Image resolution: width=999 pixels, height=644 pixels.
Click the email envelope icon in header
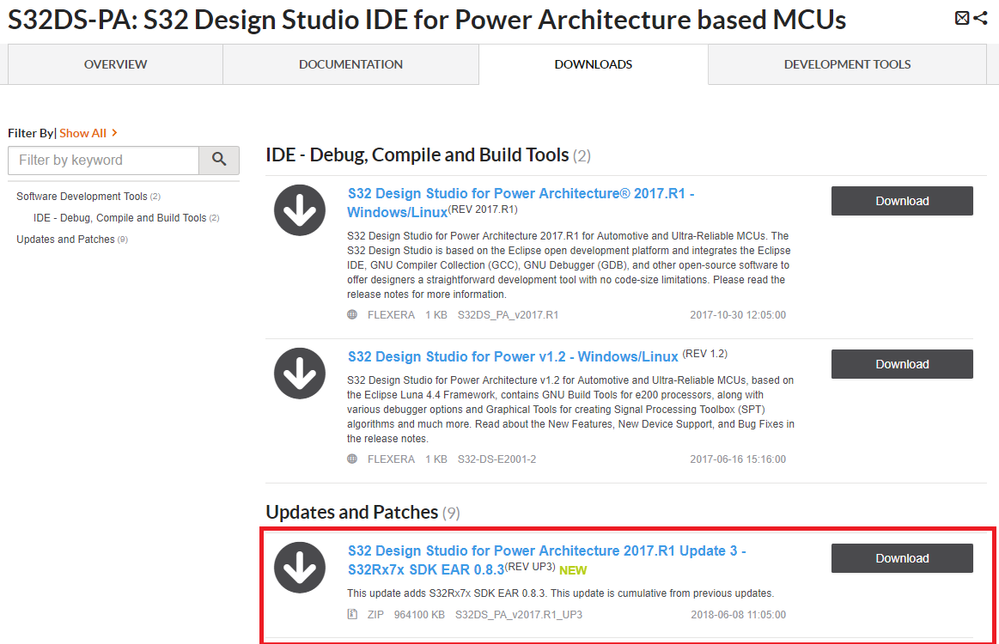coord(961,18)
